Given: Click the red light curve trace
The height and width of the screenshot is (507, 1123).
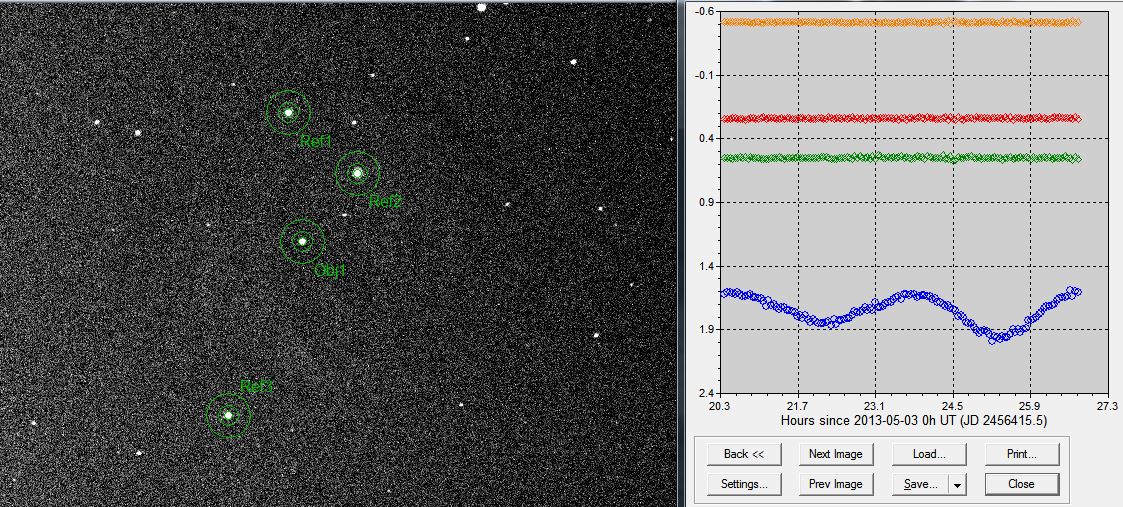Looking at the screenshot, I should 900,118.
